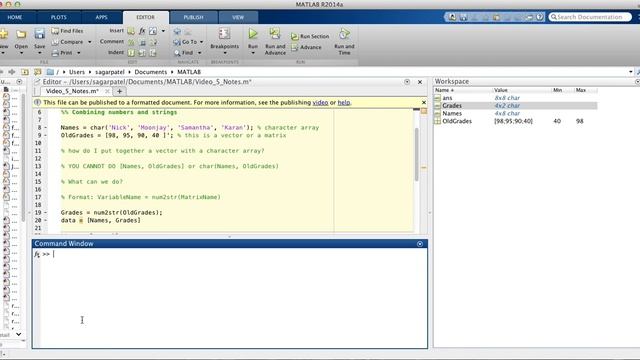Click the browse for folder icon in address bar
The width and height of the screenshot is (640, 360).
pos(38,72)
